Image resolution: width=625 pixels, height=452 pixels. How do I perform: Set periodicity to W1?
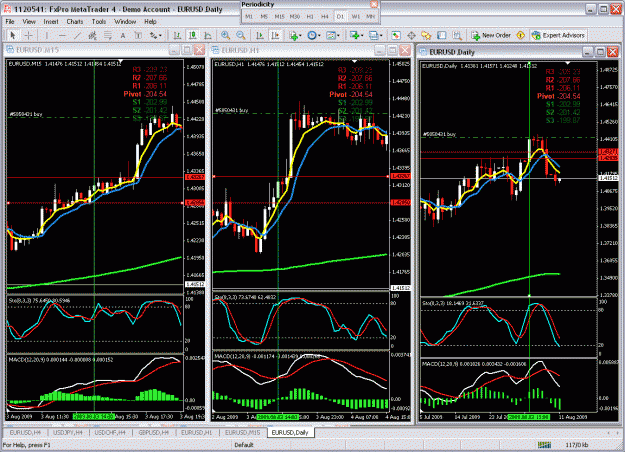click(x=356, y=16)
